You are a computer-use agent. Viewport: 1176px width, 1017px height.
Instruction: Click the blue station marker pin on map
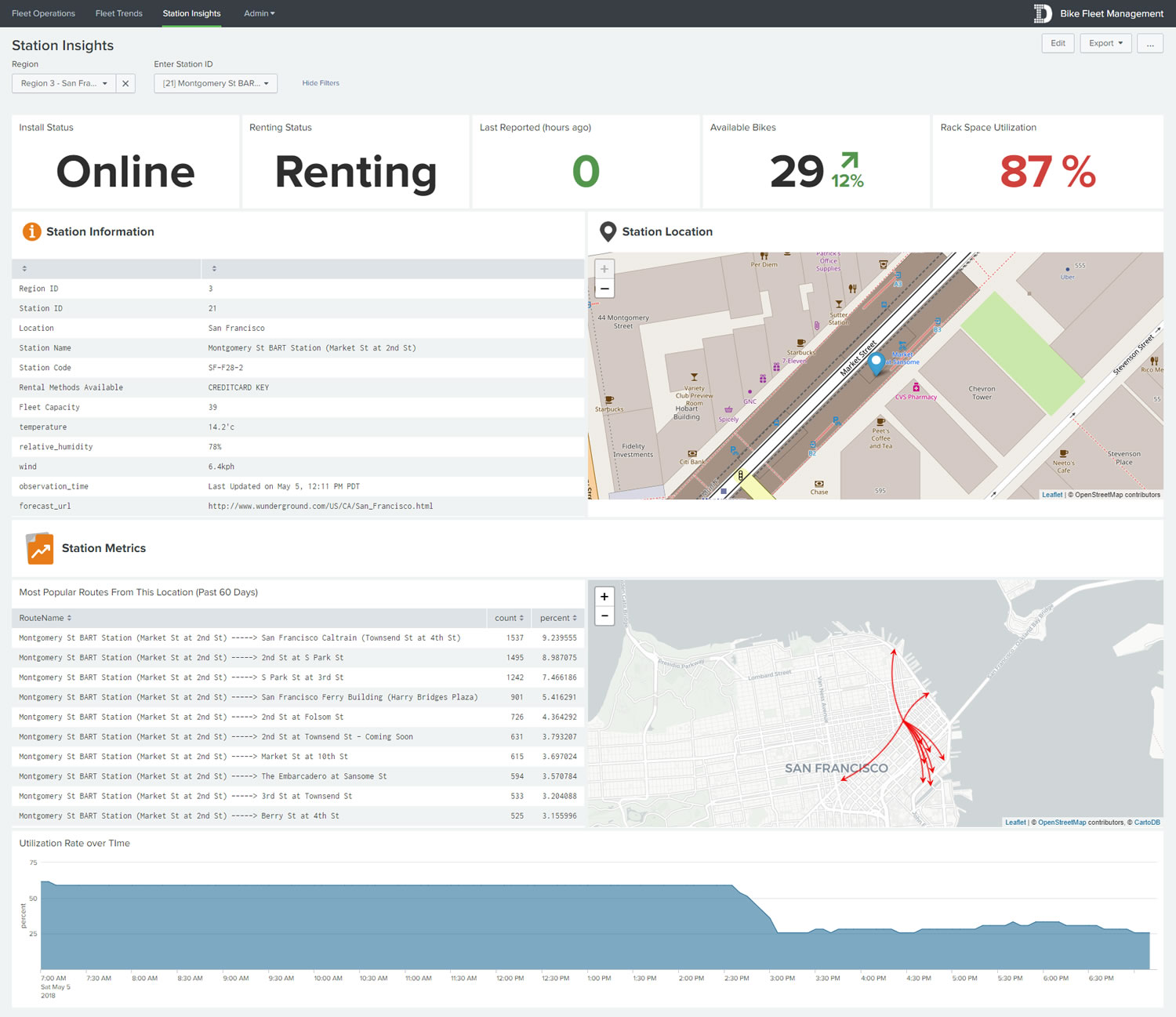point(877,361)
